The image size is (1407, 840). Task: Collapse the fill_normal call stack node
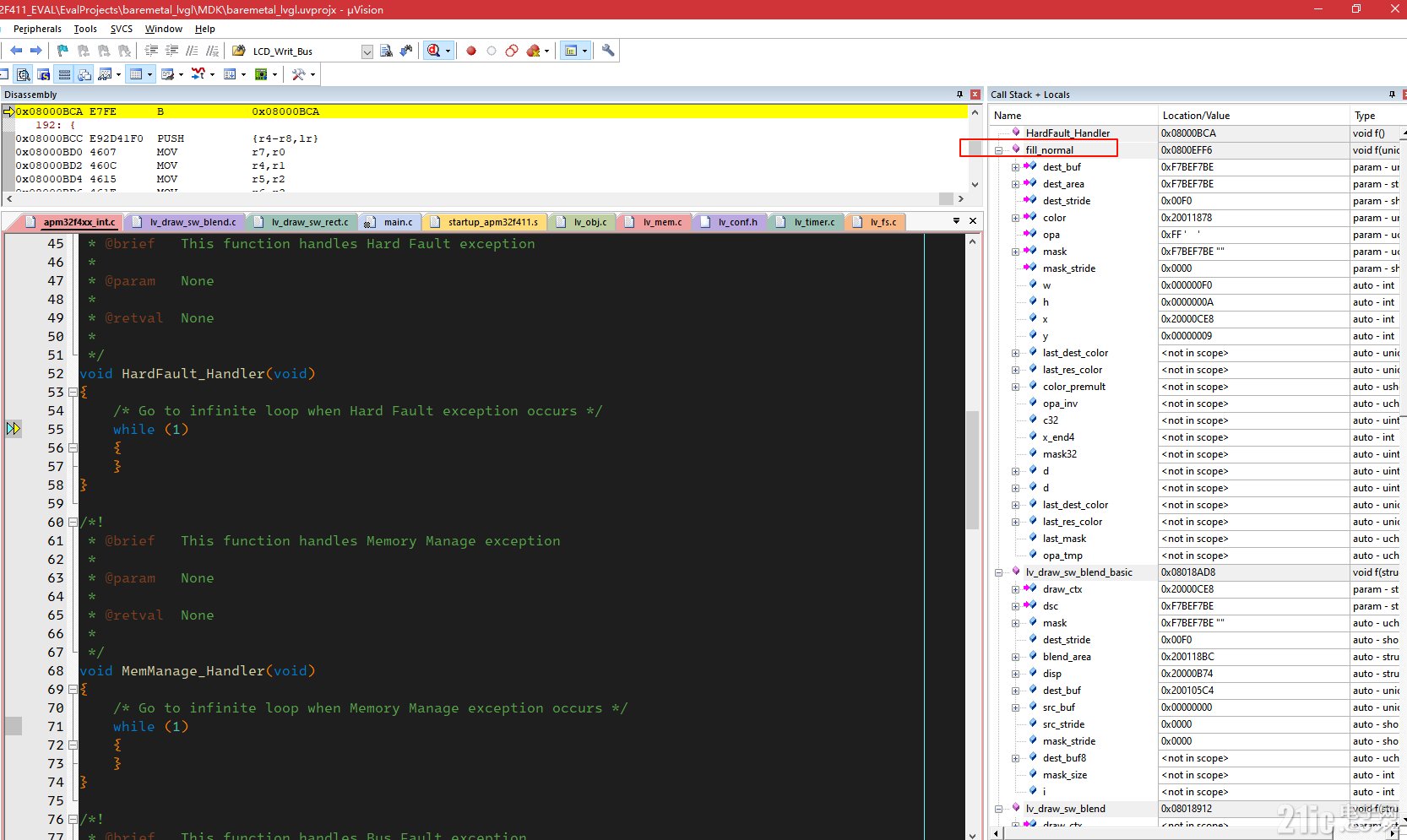[x=999, y=150]
